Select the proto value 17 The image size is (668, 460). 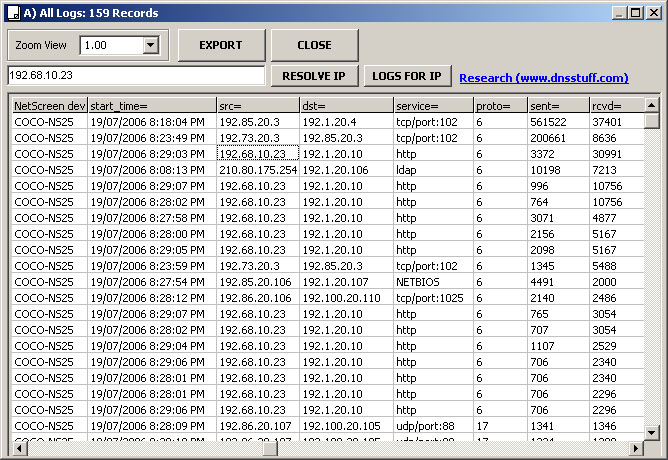(x=500, y=426)
